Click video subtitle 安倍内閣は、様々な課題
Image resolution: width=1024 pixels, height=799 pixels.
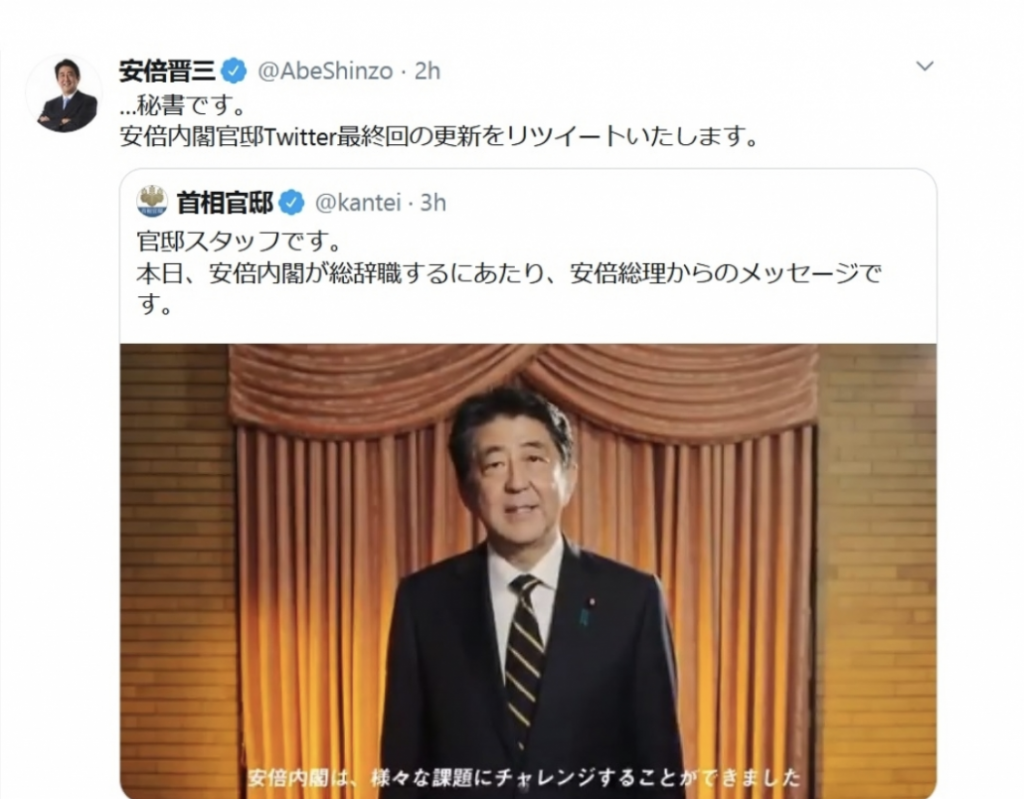coord(524,777)
